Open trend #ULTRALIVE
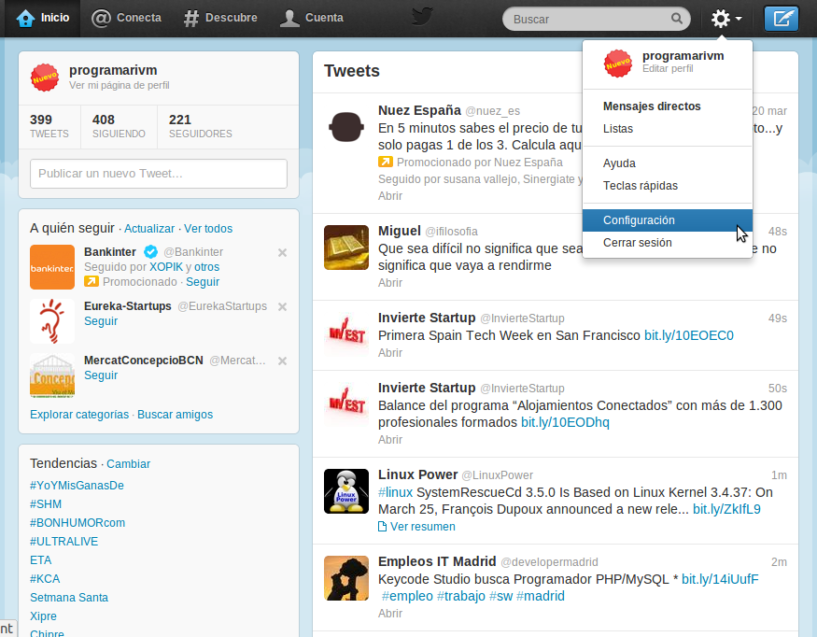 coord(64,542)
